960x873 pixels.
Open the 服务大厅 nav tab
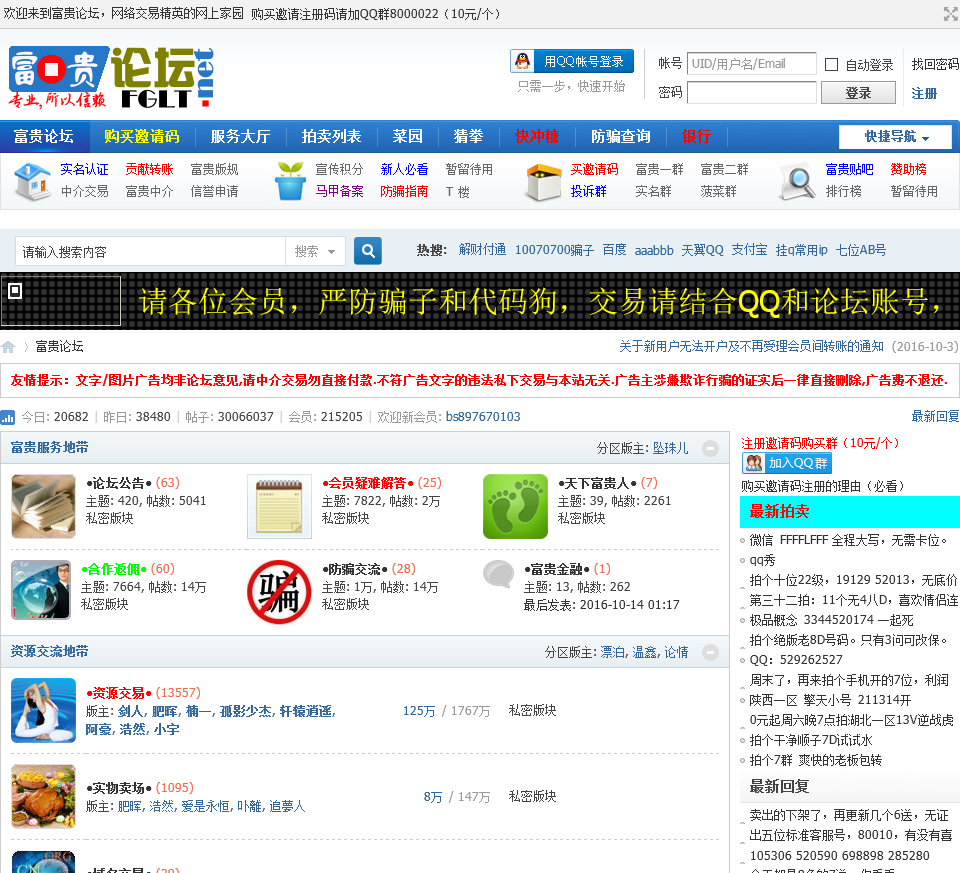click(x=240, y=136)
